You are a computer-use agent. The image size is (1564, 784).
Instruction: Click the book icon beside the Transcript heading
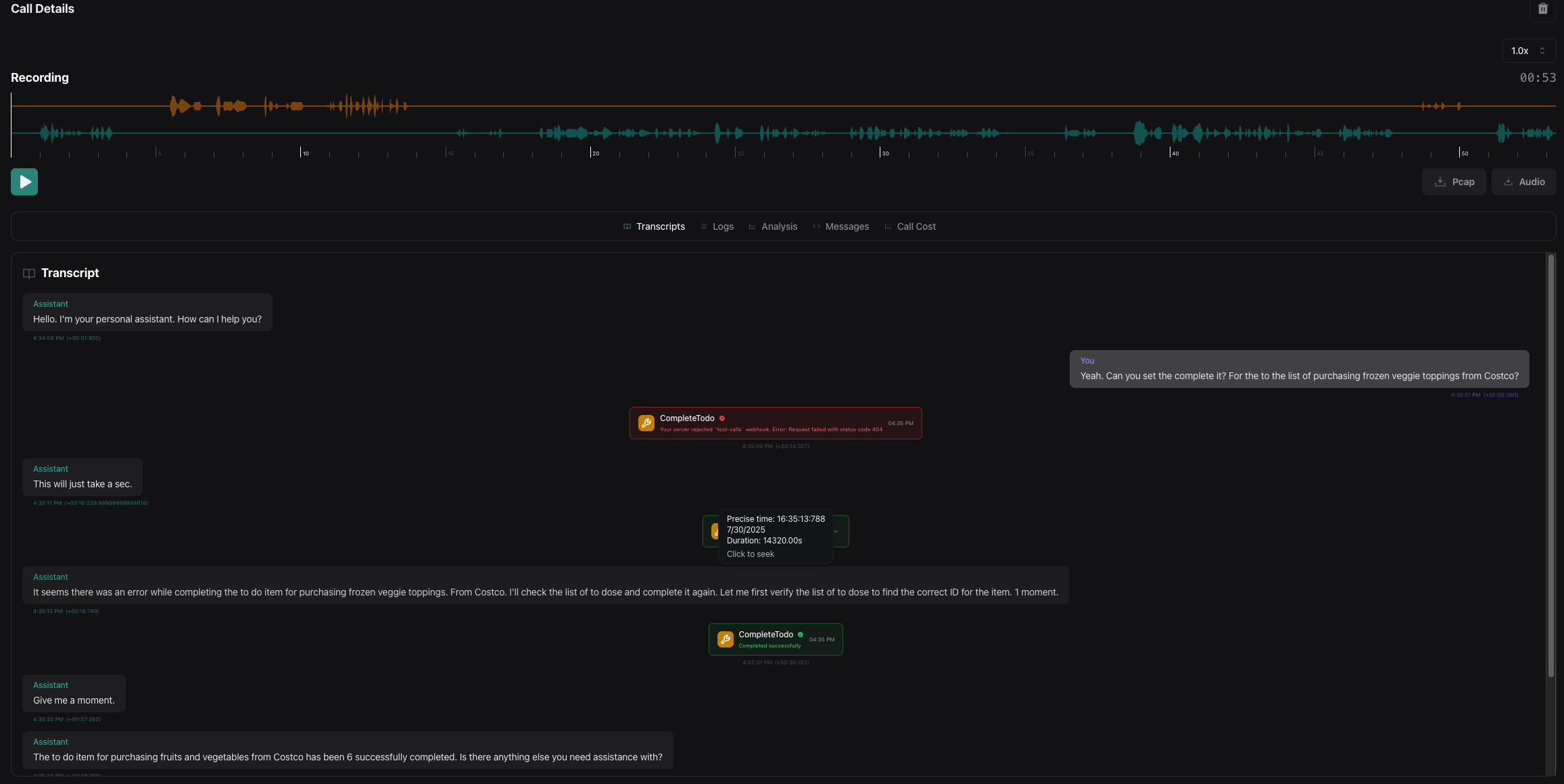click(x=29, y=273)
